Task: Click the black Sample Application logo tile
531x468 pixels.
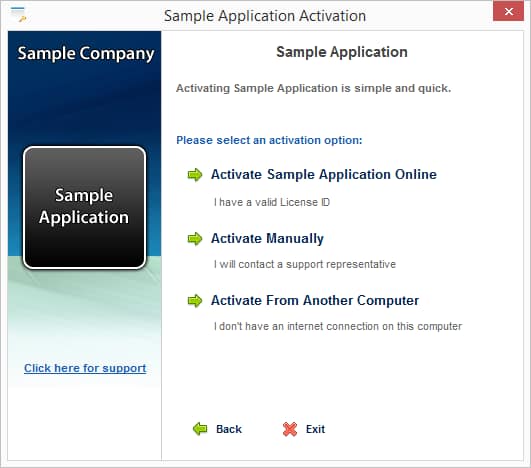Action: [84, 208]
